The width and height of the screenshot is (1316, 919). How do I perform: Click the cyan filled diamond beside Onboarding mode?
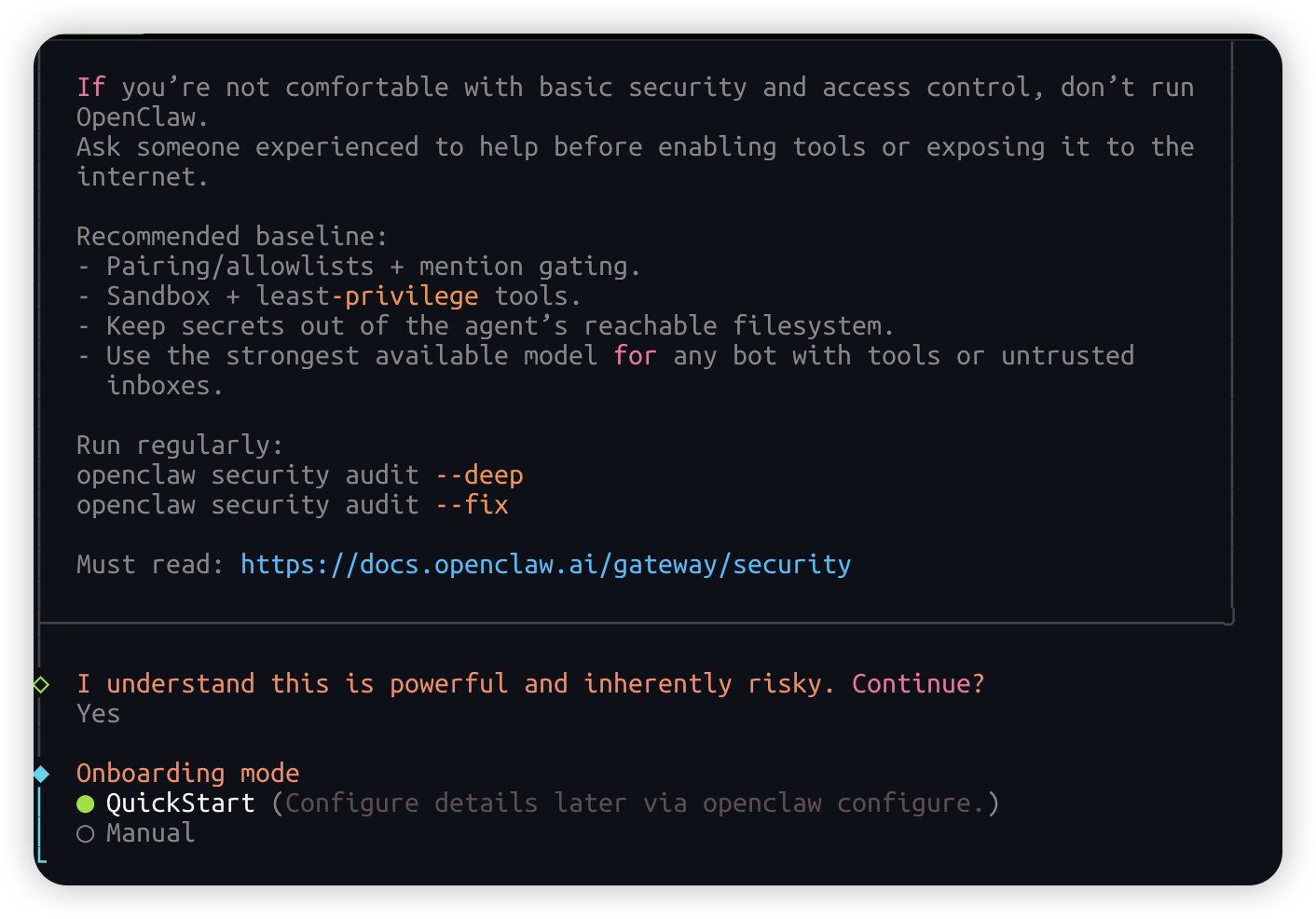41,774
